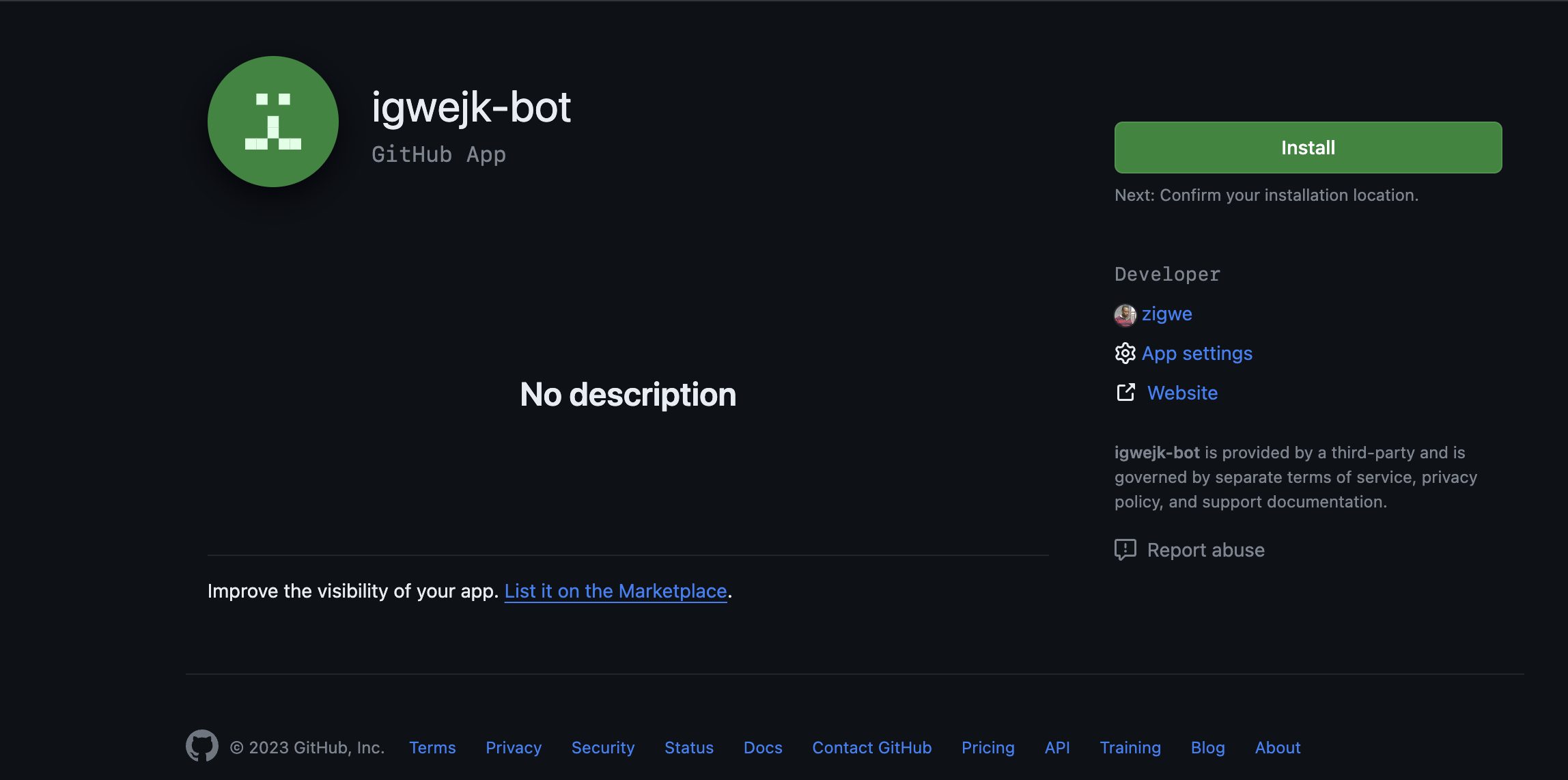Install the igwejk-bot GitHub App
The image size is (1568, 780).
tap(1308, 148)
